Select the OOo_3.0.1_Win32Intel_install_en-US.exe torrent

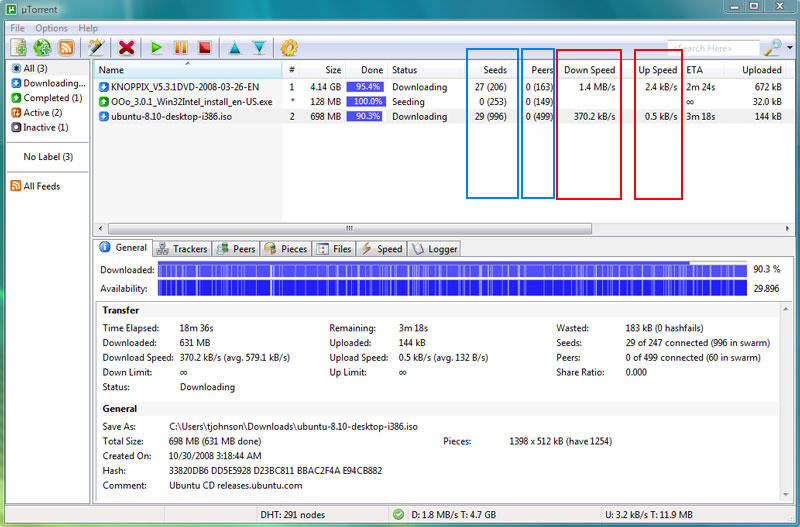click(191, 102)
